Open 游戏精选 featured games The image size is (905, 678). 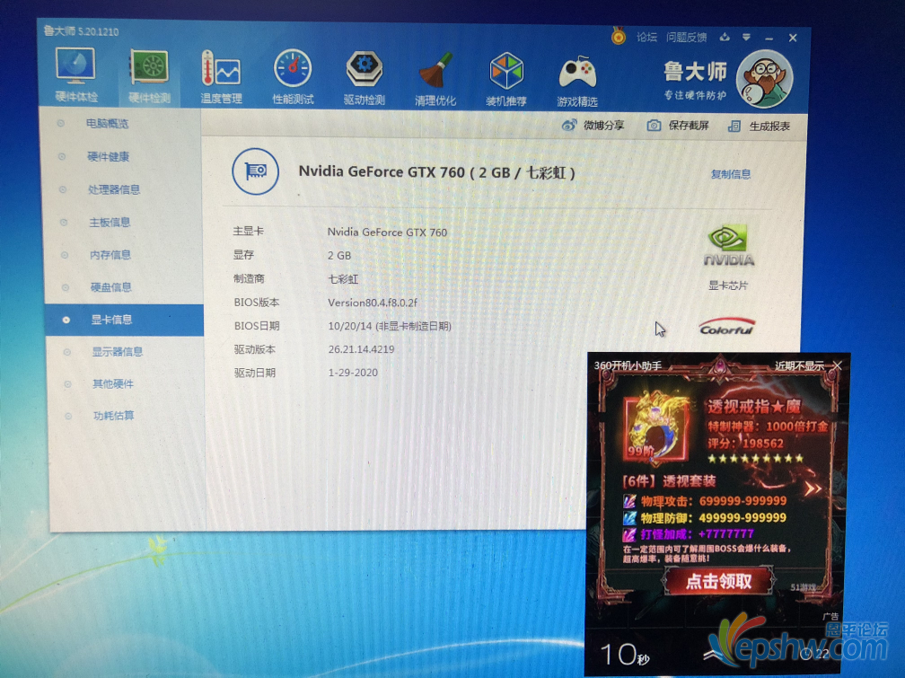tap(577, 81)
